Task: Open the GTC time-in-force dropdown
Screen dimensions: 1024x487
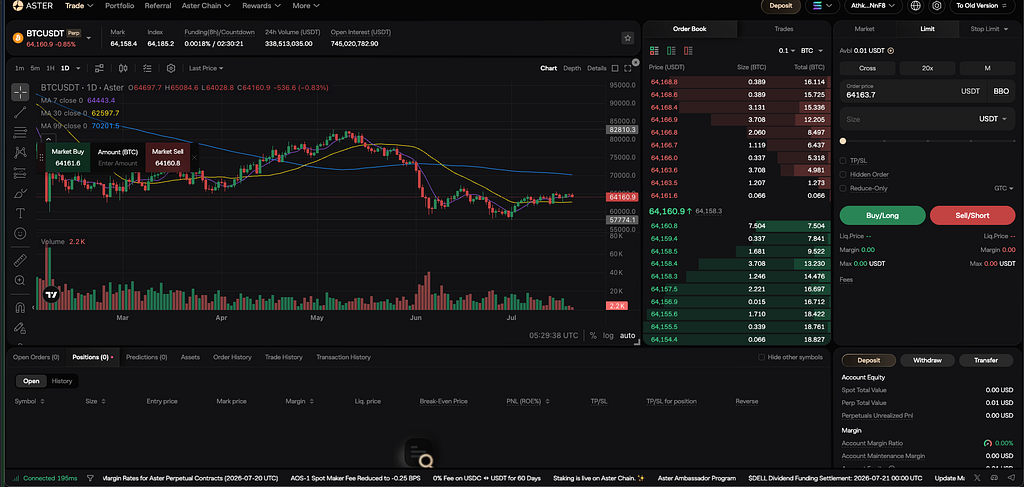Action: click(x=1004, y=188)
